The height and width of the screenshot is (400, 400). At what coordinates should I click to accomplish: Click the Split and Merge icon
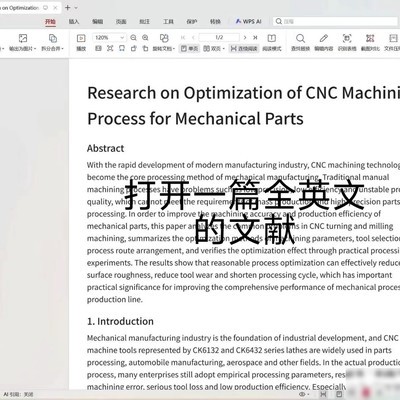tap(53, 38)
